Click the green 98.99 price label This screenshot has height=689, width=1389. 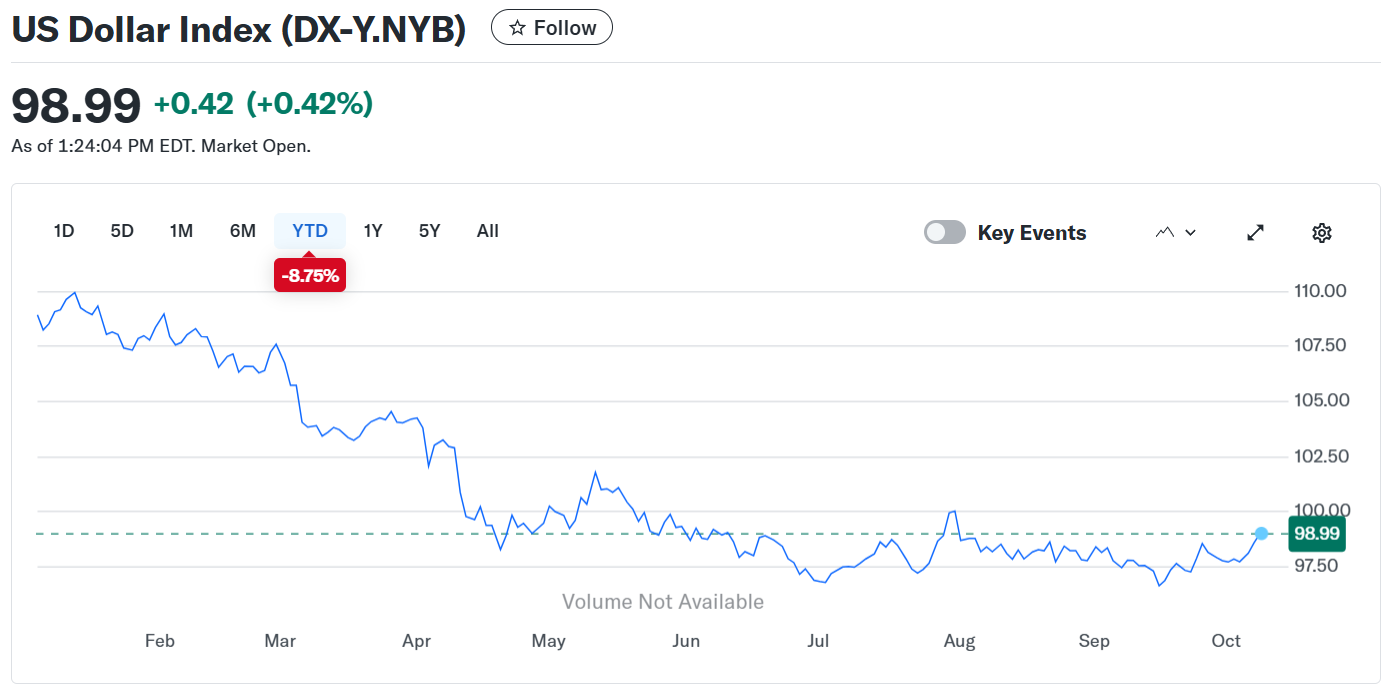[1316, 534]
